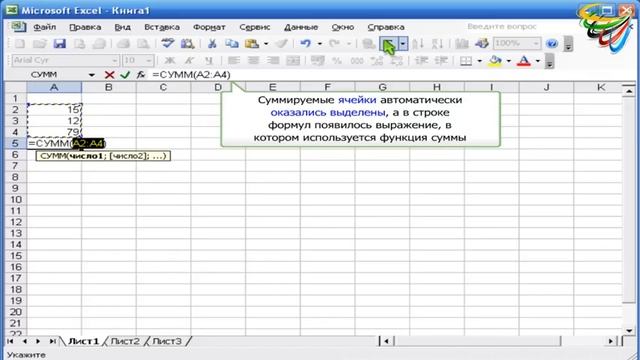Screen dimensions: 640x360
Task: Click the AutoSum button
Action: (388, 44)
